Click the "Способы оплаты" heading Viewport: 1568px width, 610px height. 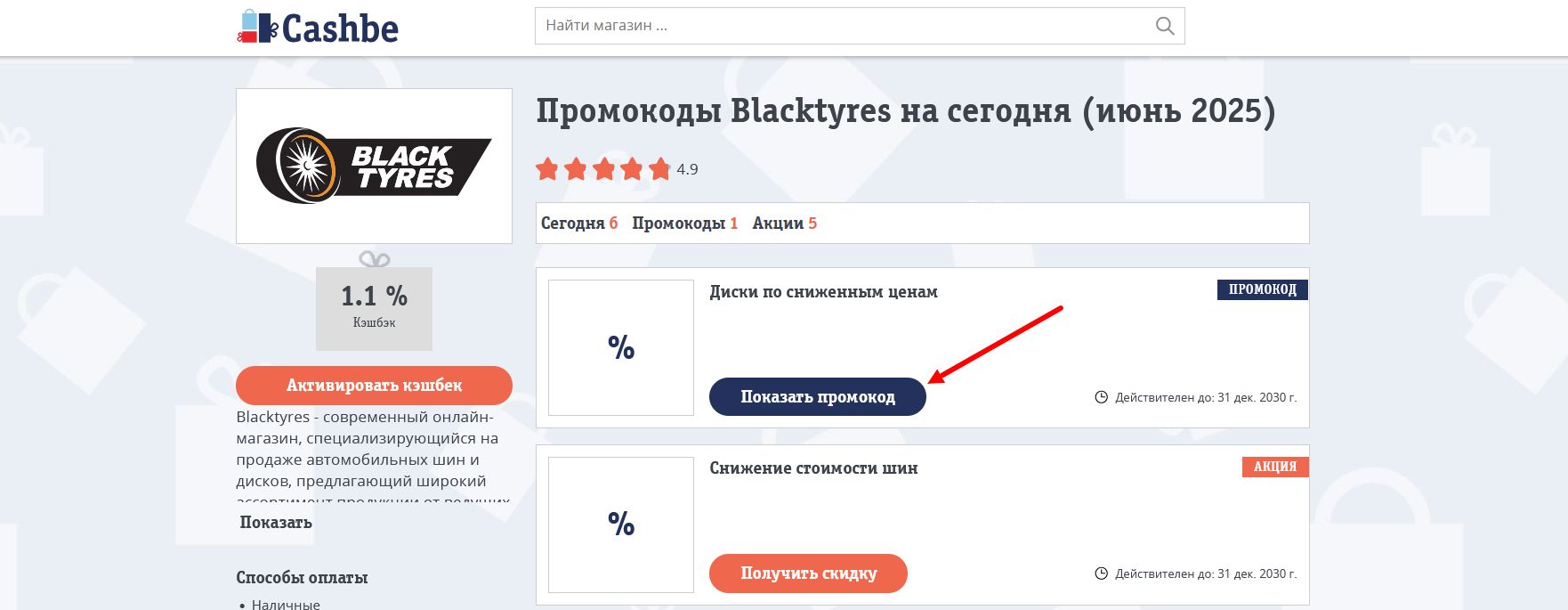(x=302, y=578)
